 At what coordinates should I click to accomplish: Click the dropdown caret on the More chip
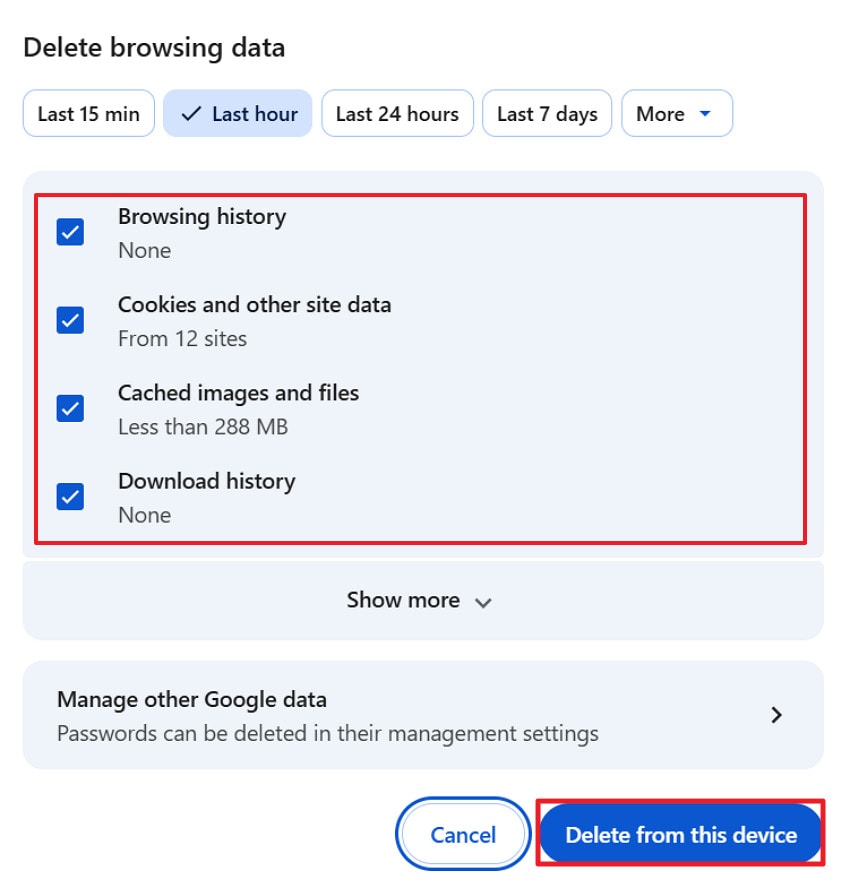coord(706,113)
